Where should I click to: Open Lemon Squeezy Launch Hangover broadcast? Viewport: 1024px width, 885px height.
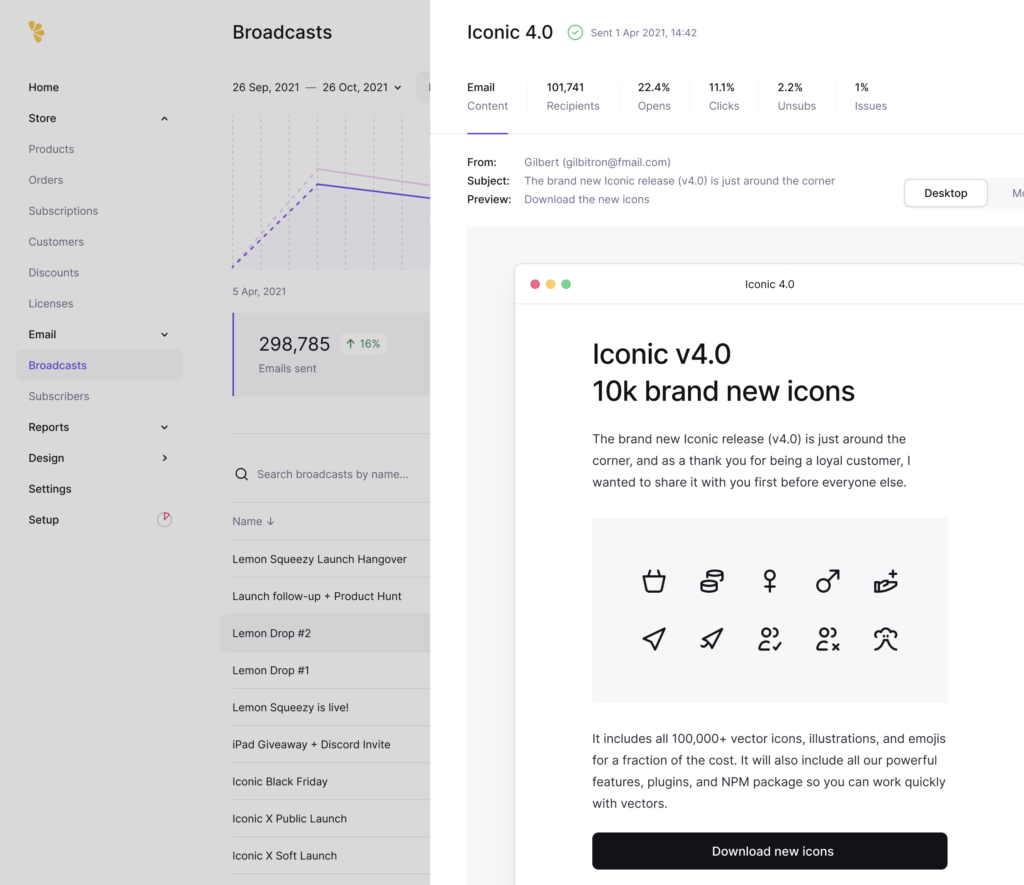319,559
